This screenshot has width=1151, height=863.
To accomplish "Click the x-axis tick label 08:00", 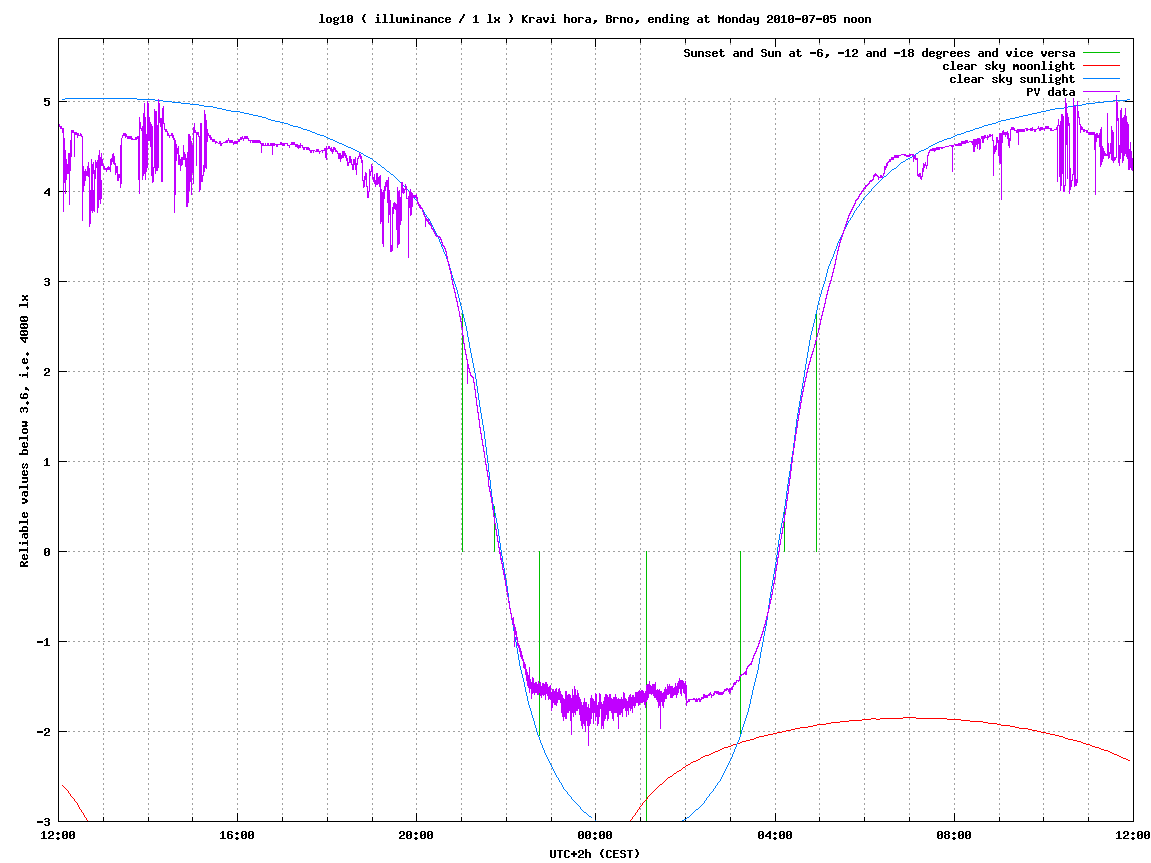I will point(954,835).
